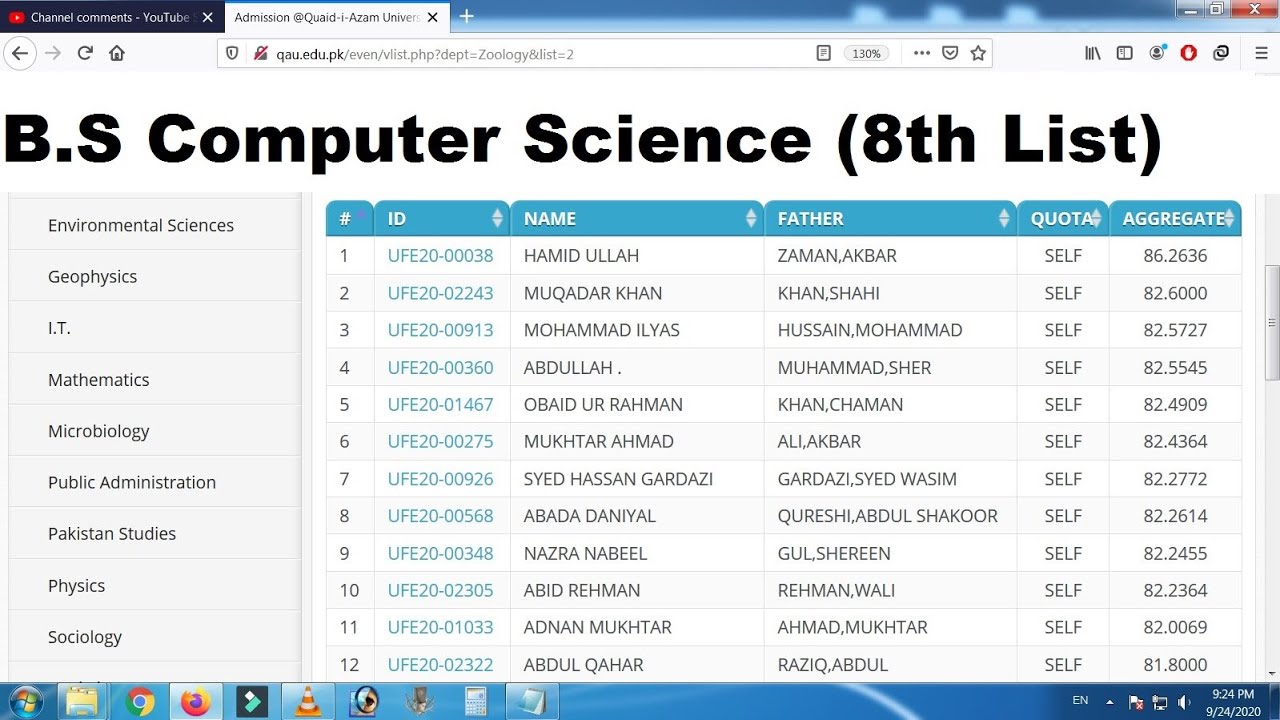
Task: Show sidebars toolbar icon
Action: (x=1125, y=54)
